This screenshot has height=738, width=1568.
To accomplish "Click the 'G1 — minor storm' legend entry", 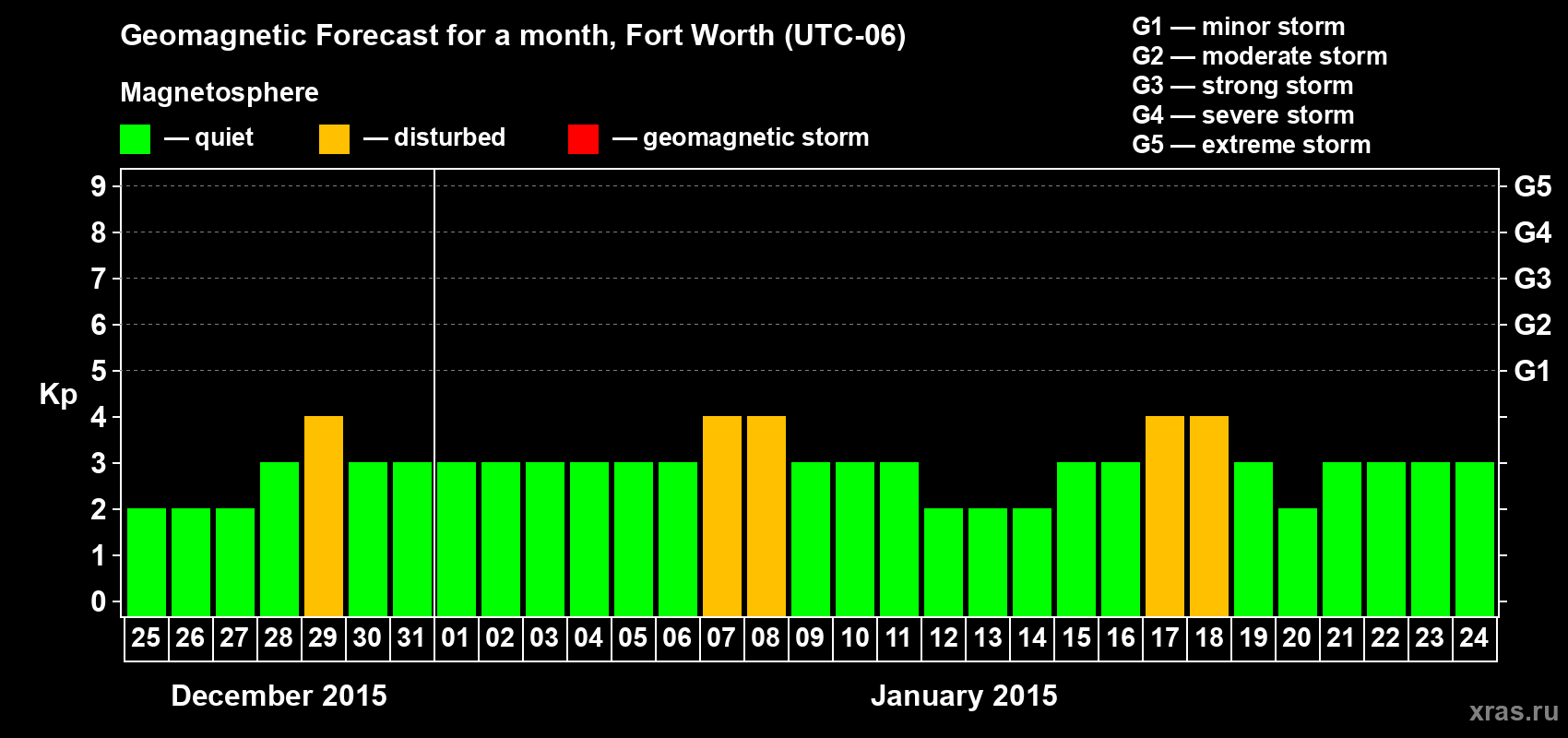I will [1238, 27].
